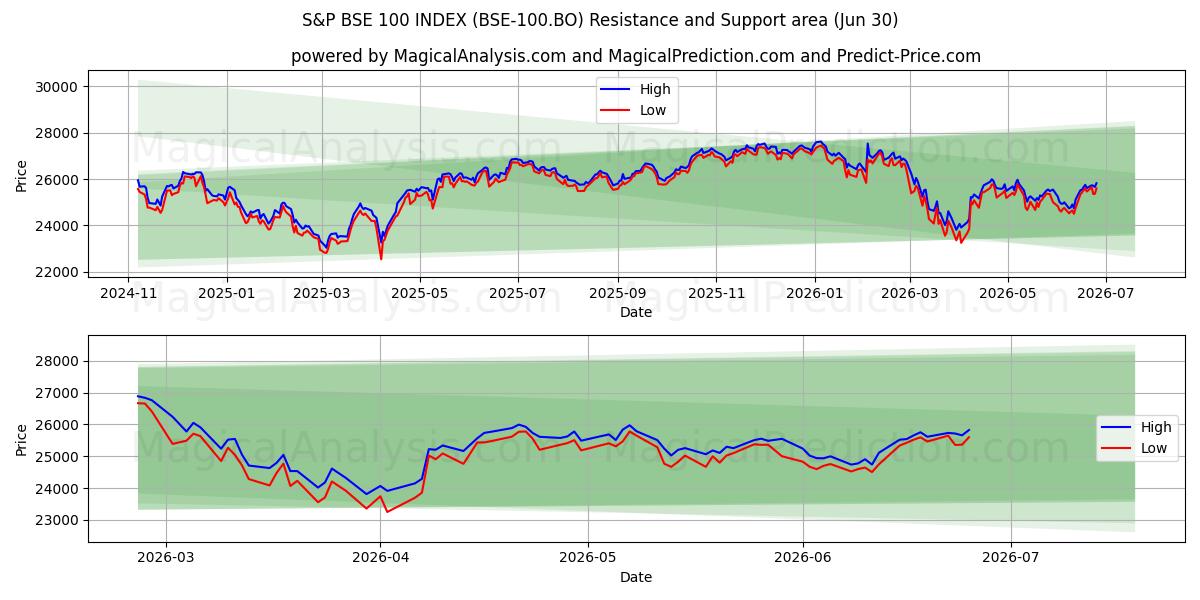Click the '2026-01' date tick label
The image size is (1200, 600).
click(x=814, y=294)
